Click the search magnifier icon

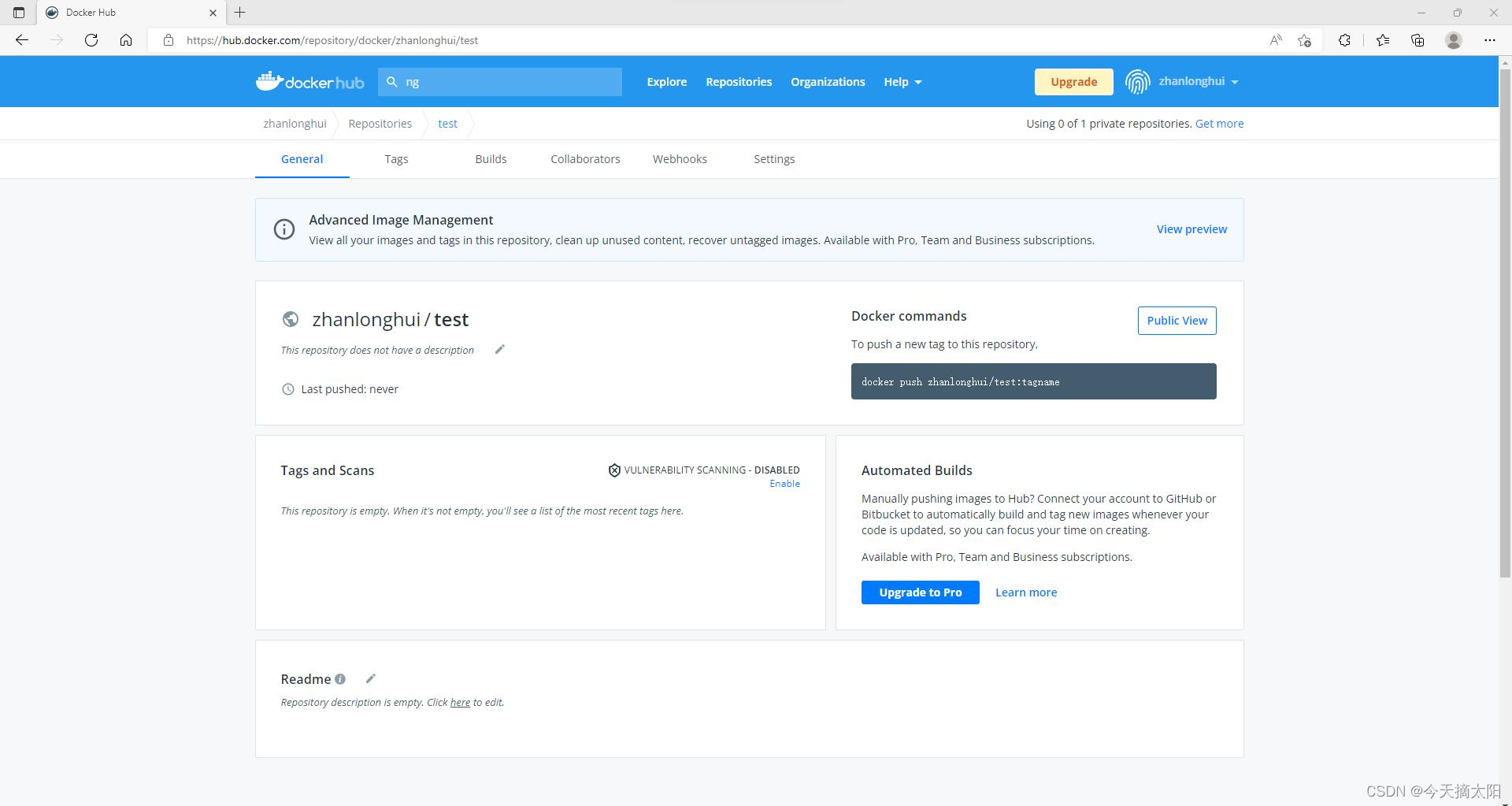(392, 81)
